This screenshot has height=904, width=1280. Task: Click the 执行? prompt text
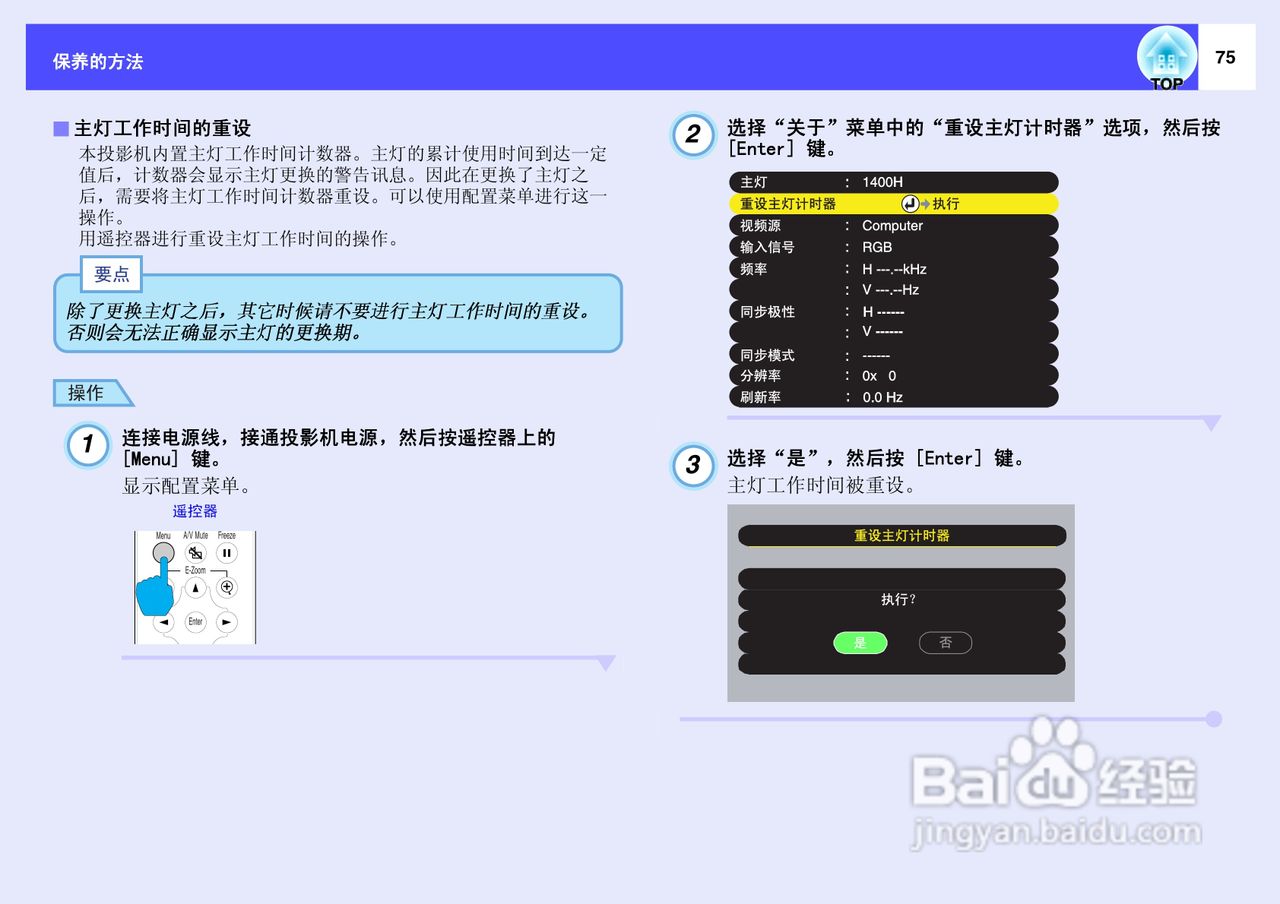tap(898, 599)
